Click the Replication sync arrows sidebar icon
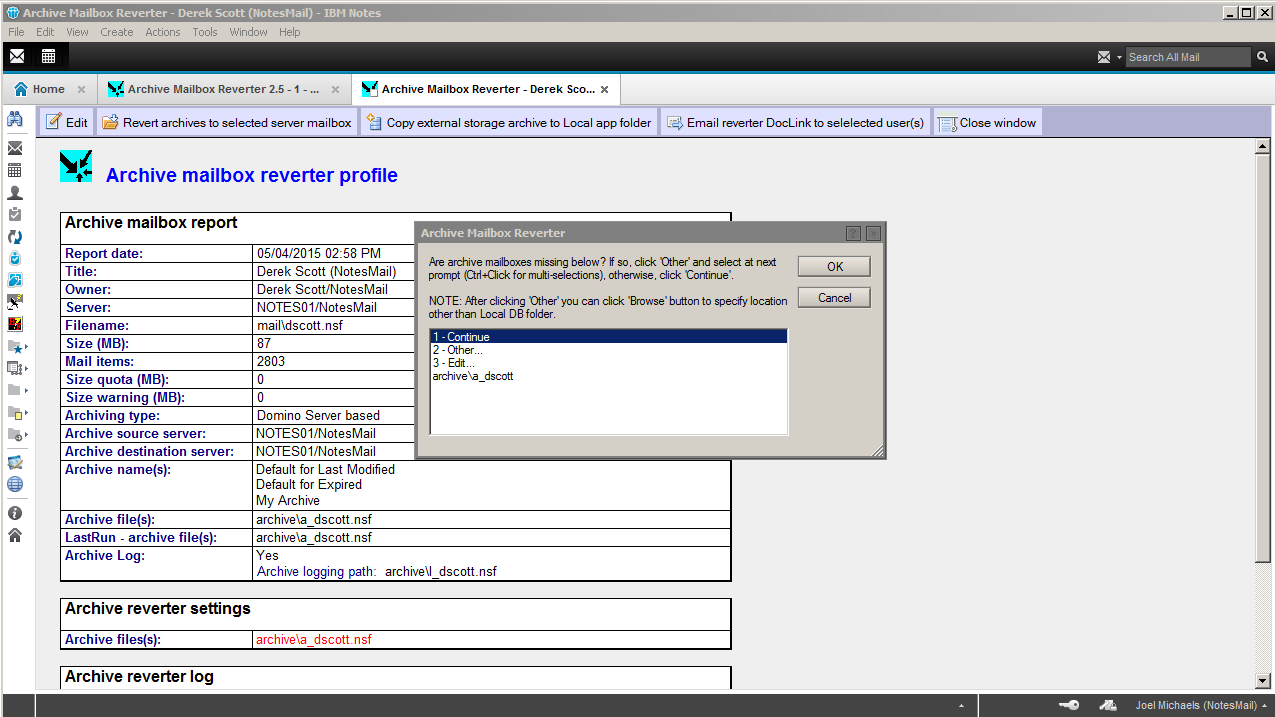The image size is (1276, 717). (x=15, y=237)
